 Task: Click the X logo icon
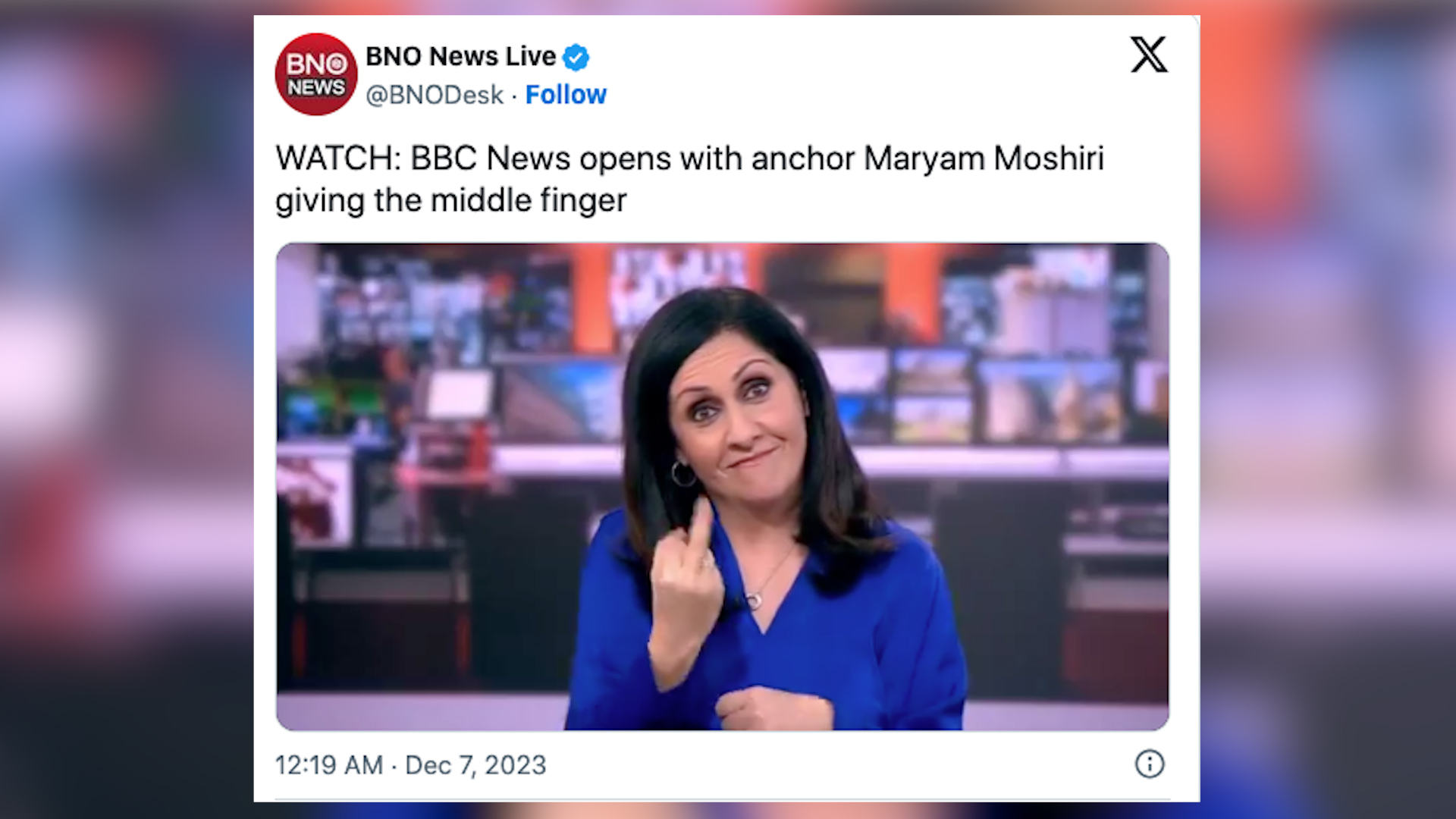[1149, 55]
